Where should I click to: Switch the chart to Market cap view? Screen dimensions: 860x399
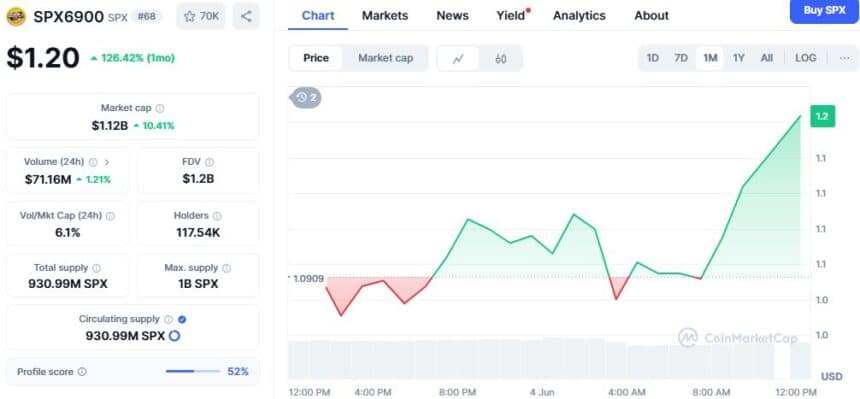click(x=386, y=58)
